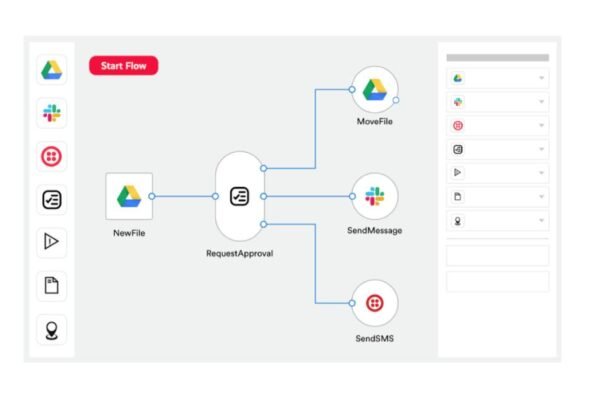This screenshot has height=410, width=590.
Task: Click the first empty field in right panel
Action: pos(497,256)
